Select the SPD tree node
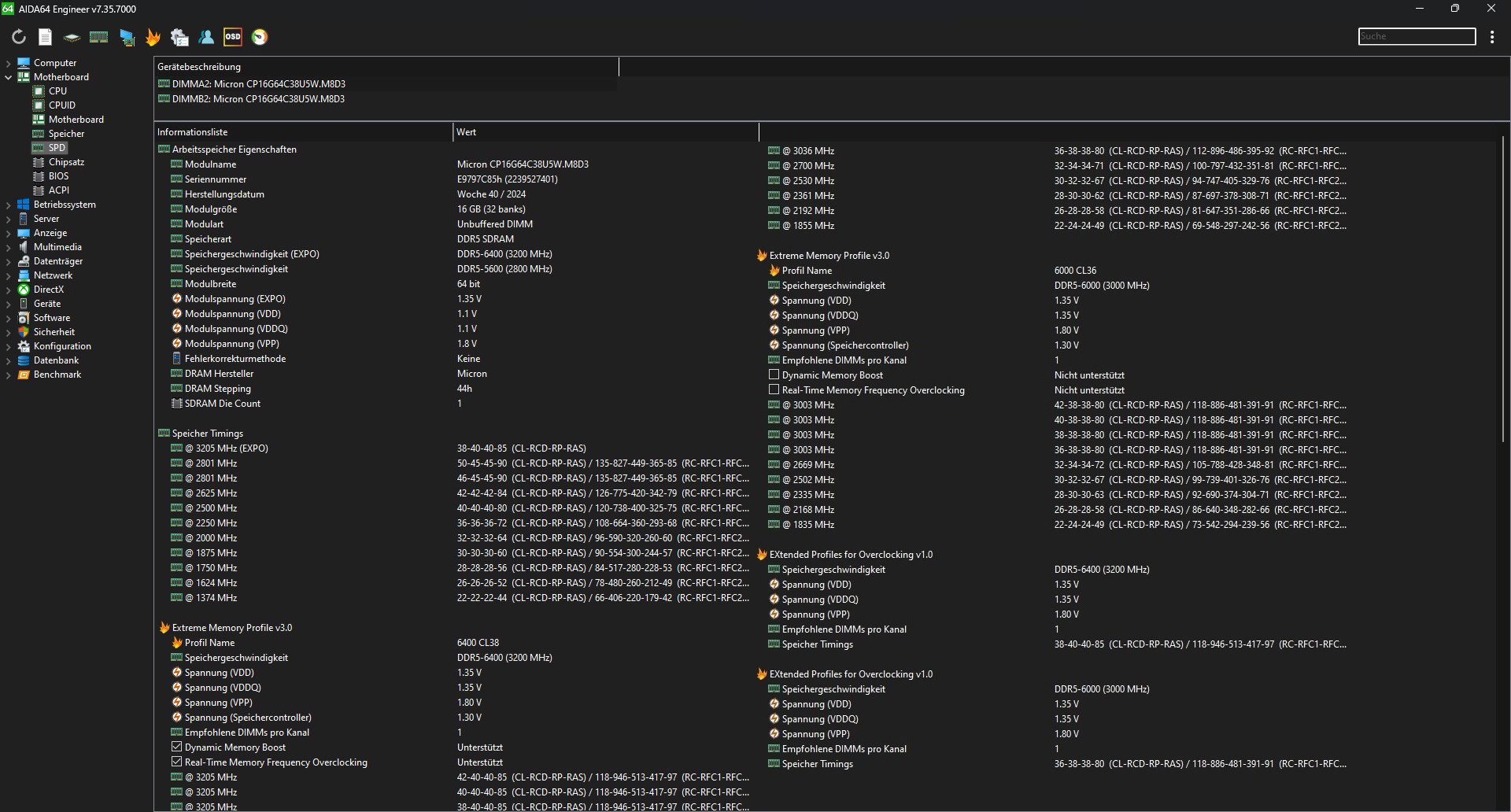Screen dimensions: 1511x812 click(x=57, y=148)
